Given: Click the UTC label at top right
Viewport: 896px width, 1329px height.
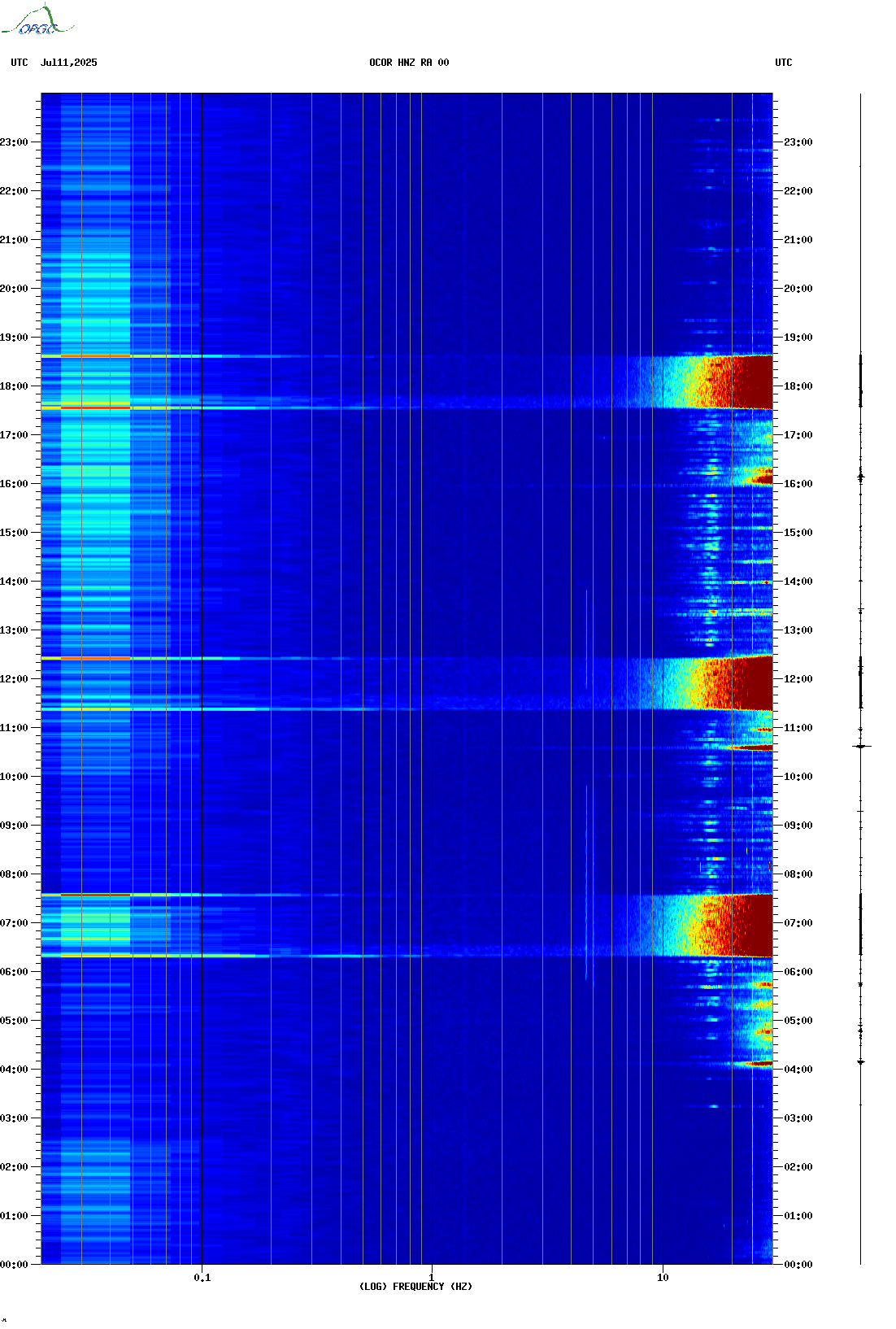Looking at the screenshot, I should click(x=784, y=63).
